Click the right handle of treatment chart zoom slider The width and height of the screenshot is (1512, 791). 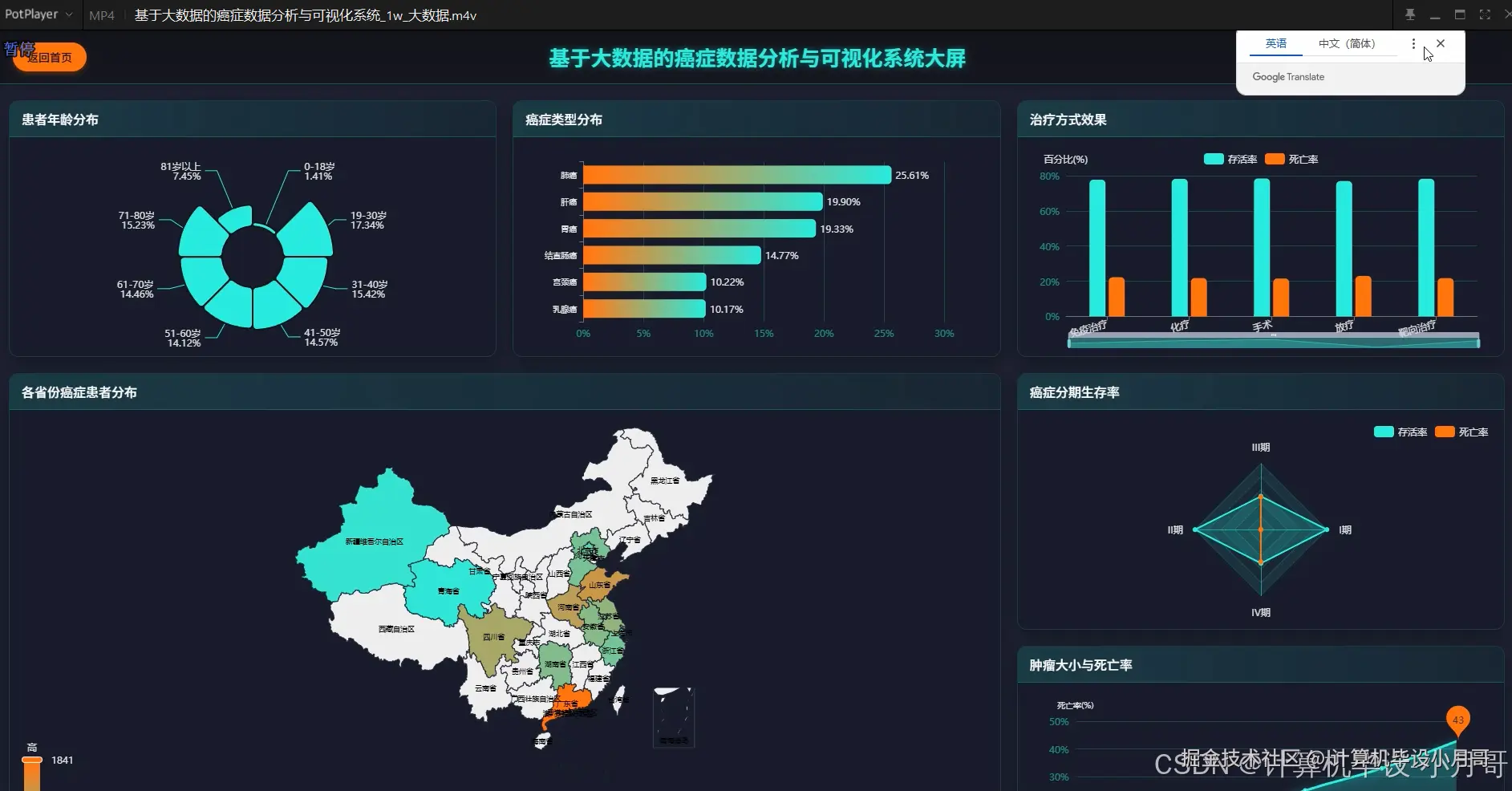(1478, 342)
